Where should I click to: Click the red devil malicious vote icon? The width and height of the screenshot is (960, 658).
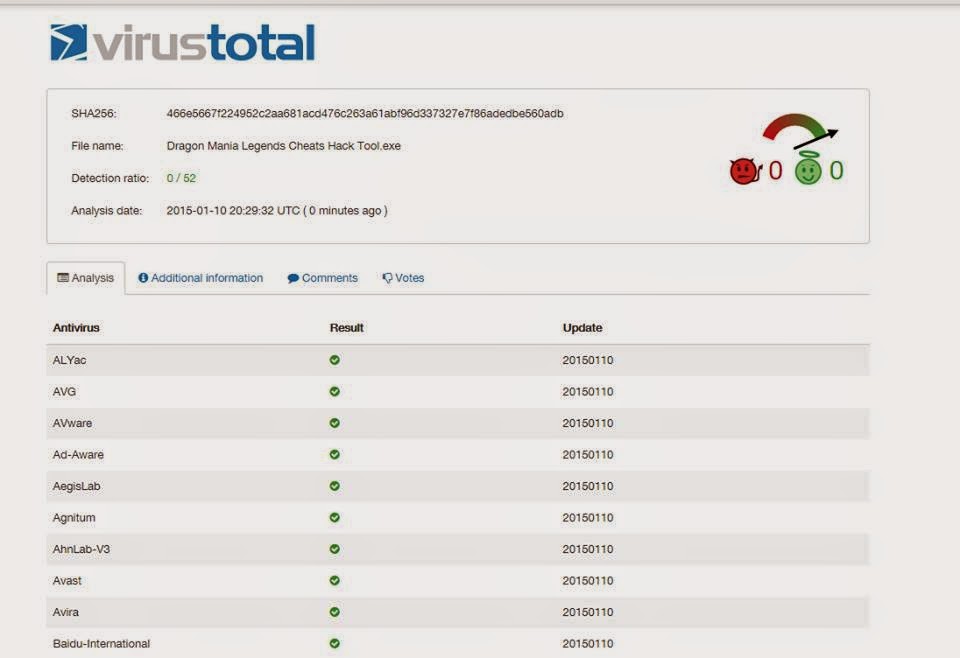pos(745,171)
